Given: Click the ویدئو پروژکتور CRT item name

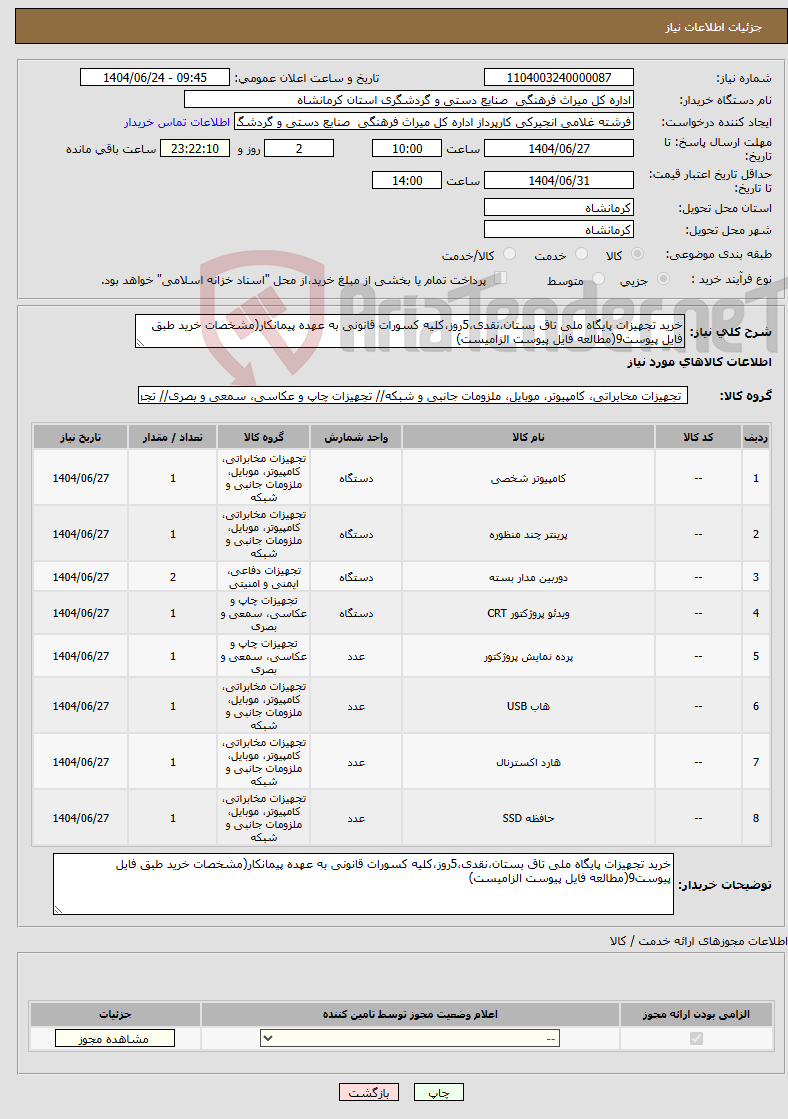Looking at the screenshot, I should click(x=528, y=613).
